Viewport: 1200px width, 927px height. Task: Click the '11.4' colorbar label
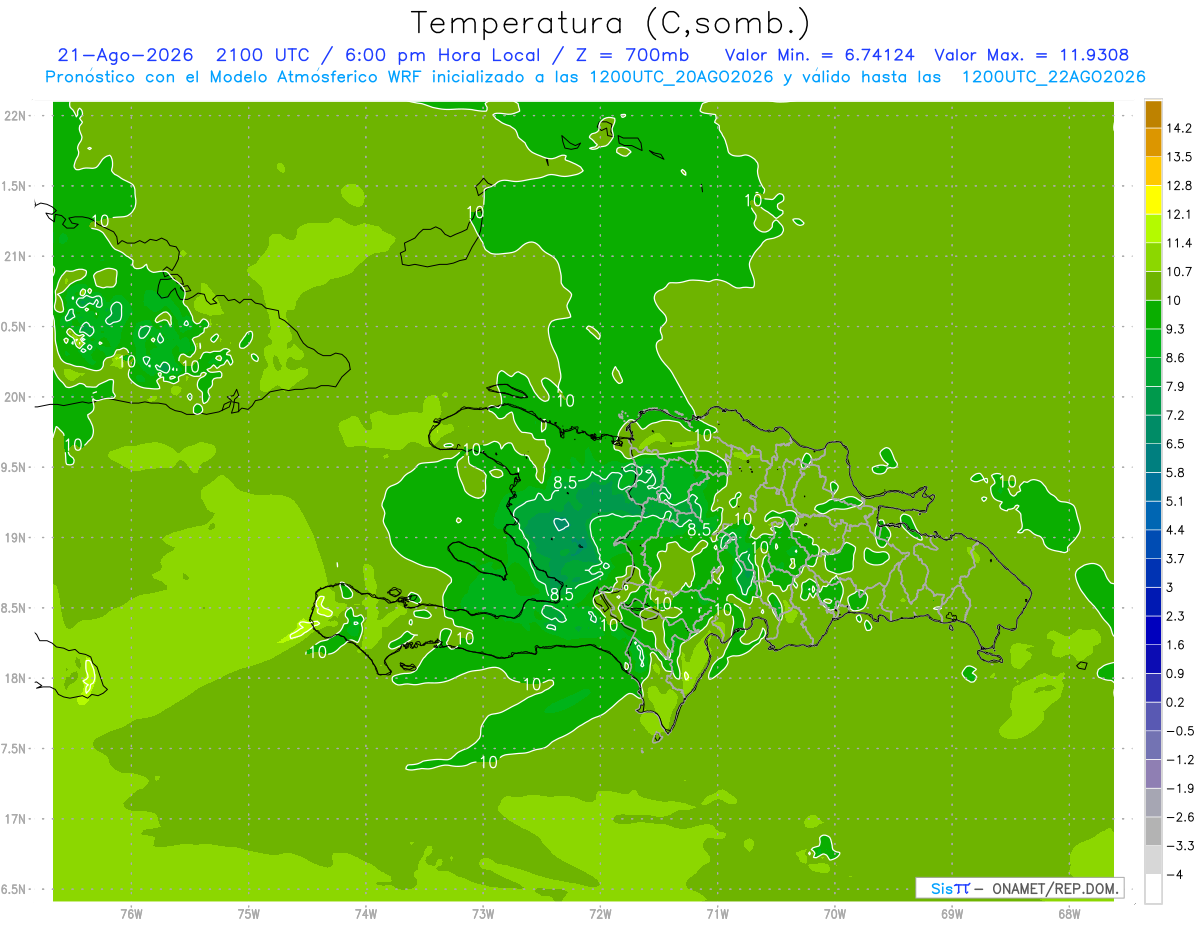1181,243
